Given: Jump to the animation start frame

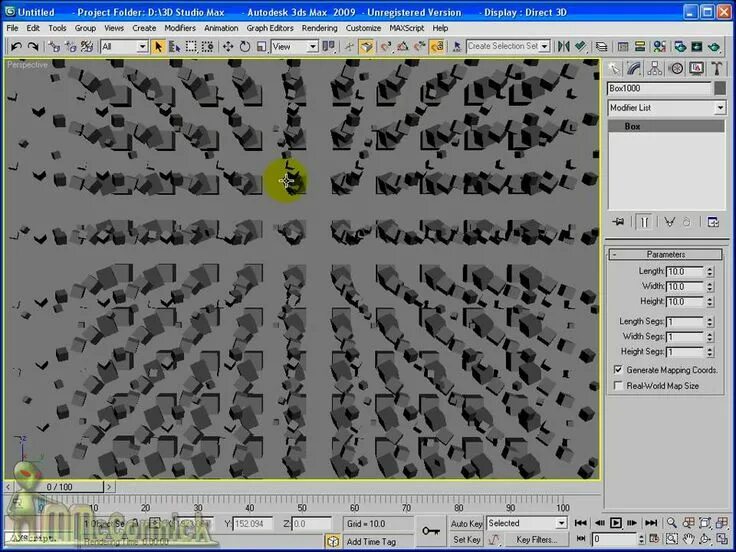Looking at the screenshot, I should click(x=581, y=523).
